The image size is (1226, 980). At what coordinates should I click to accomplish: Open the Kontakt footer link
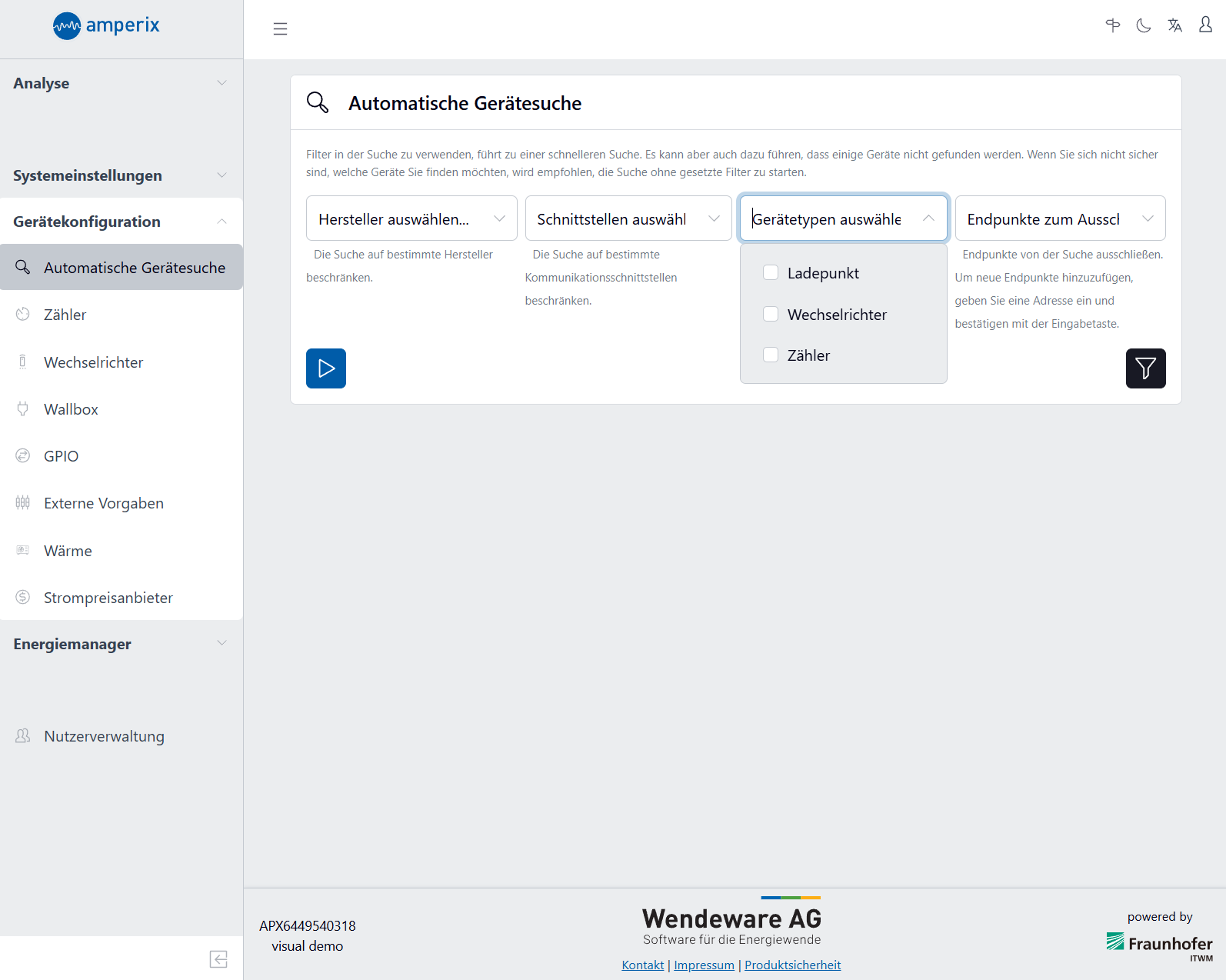point(642,965)
